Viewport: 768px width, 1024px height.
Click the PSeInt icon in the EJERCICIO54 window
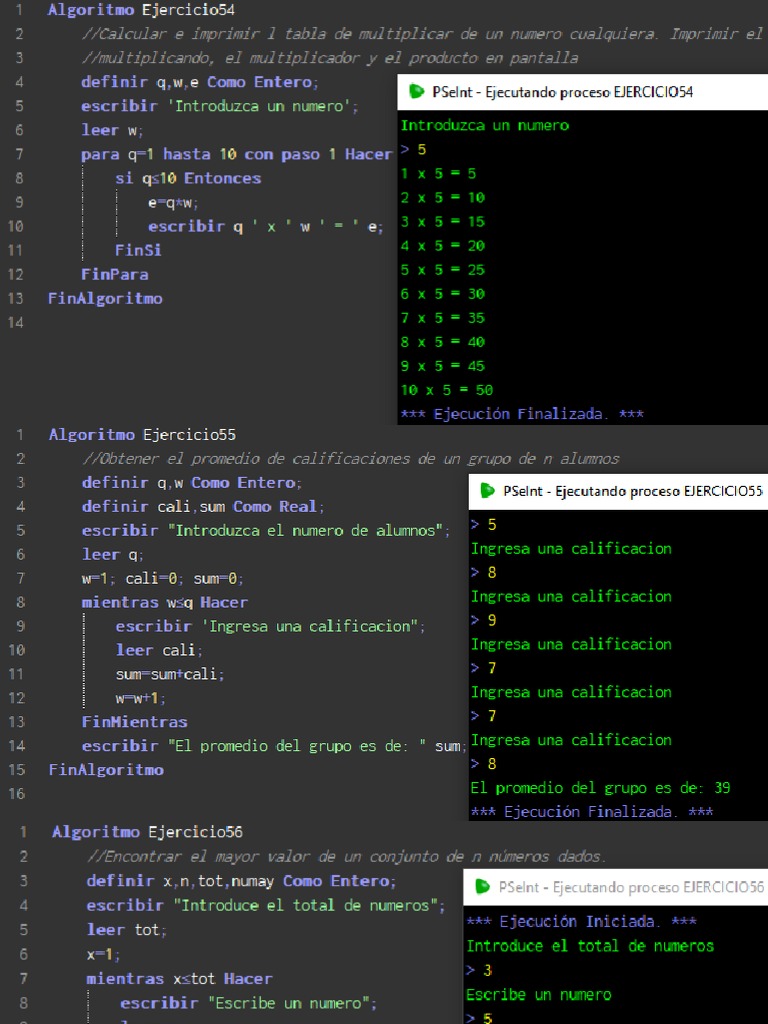pos(416,92)
